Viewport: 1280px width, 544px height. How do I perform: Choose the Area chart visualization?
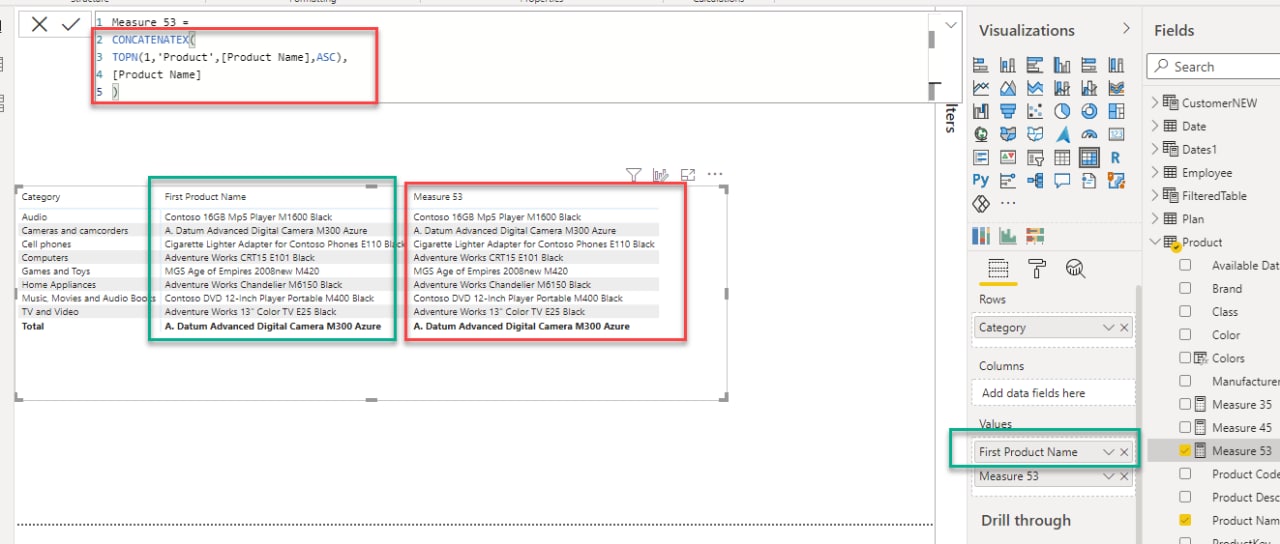click(1008, 88)
